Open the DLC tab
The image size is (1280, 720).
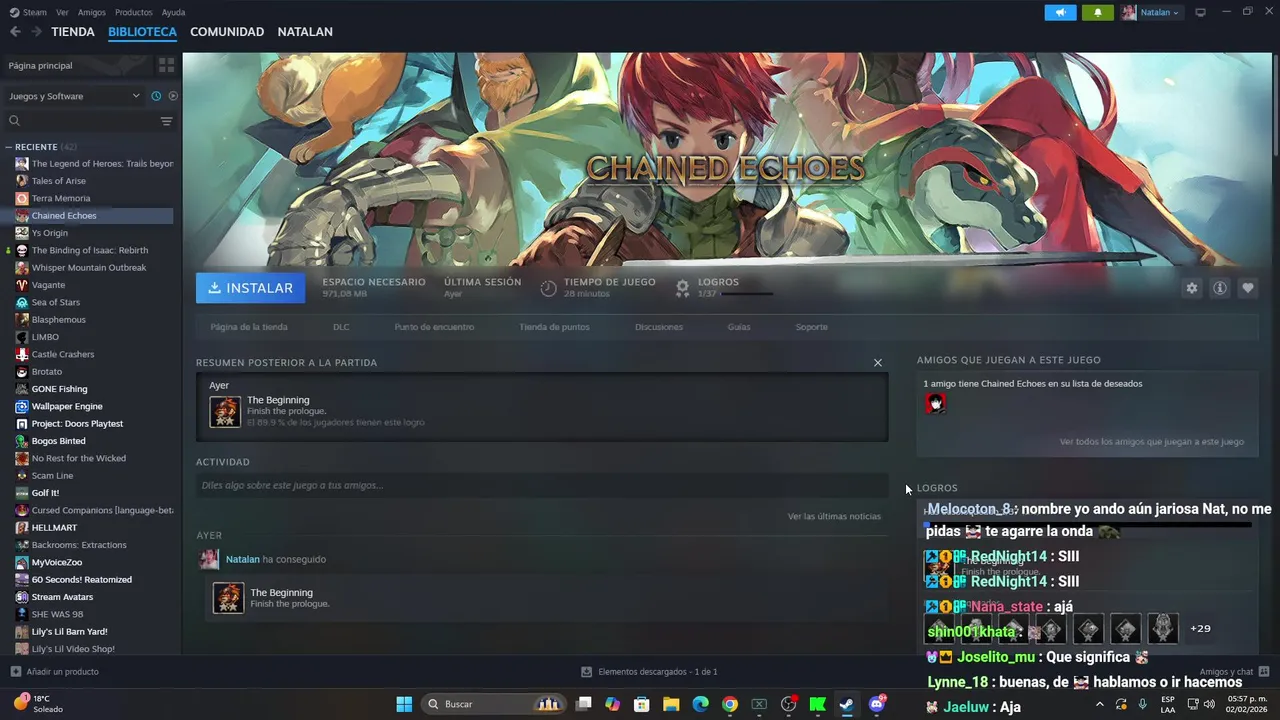pos(341,327)
